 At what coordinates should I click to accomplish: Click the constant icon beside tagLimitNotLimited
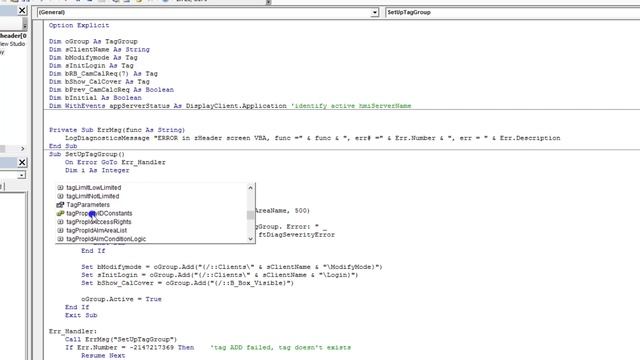point(60,196)
